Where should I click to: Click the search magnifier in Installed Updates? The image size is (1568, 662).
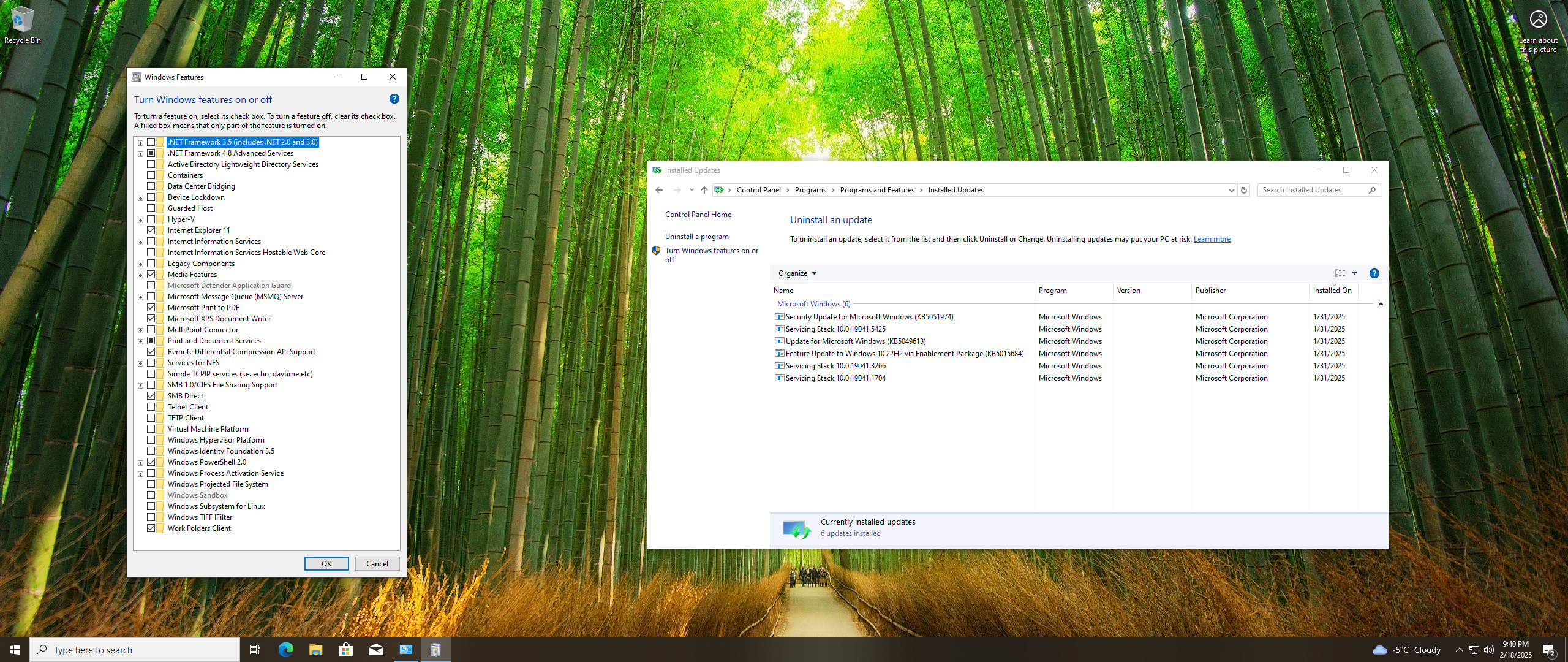point(1372,190)
